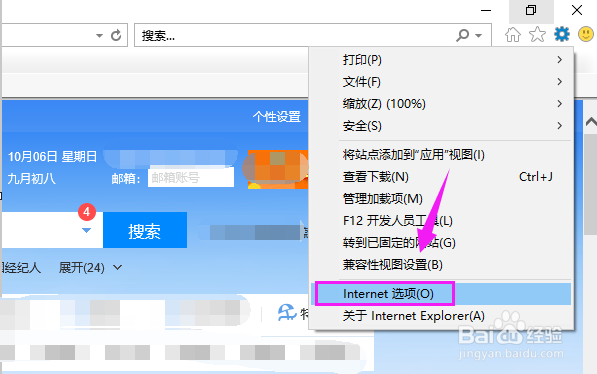This screenshot has width=597, height=374.
Task: Open the Favorites star icon
Action: tap(537, 34)
